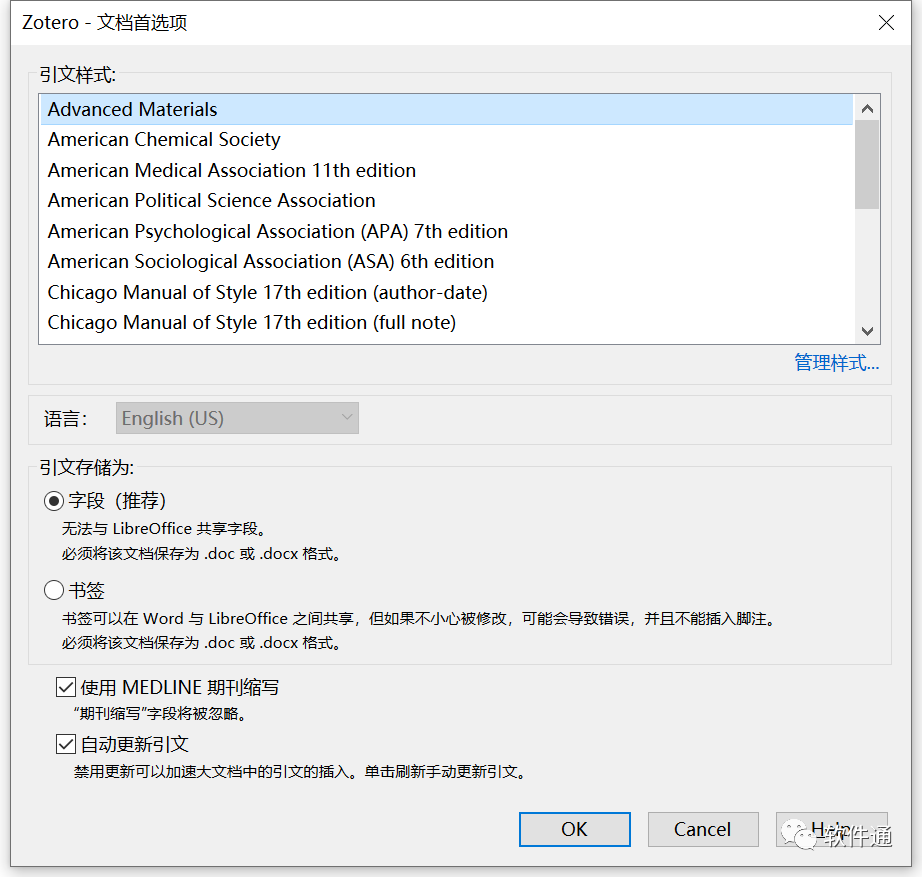Select American Chemical Society style
The height and width of the screenshot is (877, 922).
pos(446,140)
